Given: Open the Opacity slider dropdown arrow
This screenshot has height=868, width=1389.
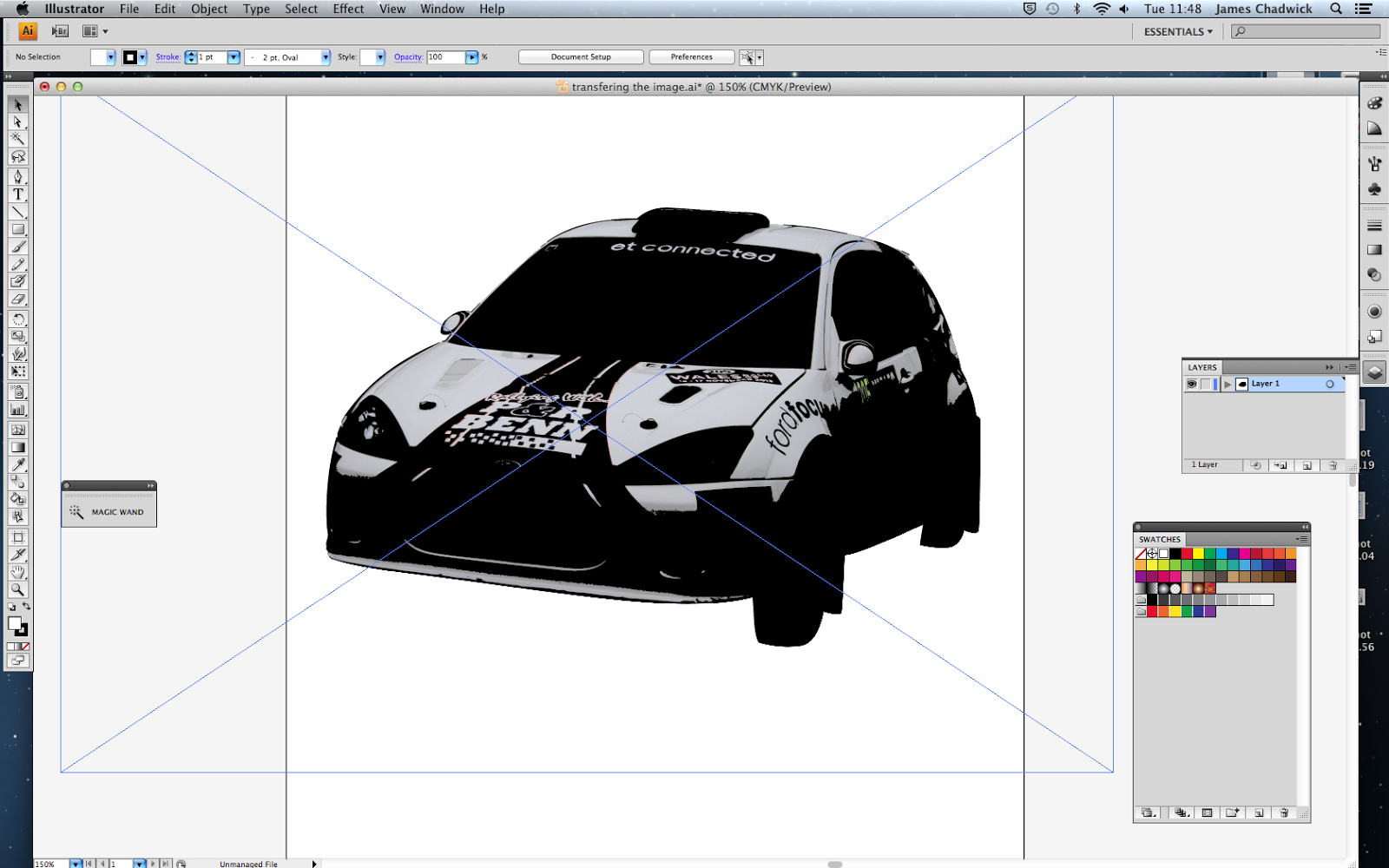Looking at the screenshot, I should click(x=472, y=57).
